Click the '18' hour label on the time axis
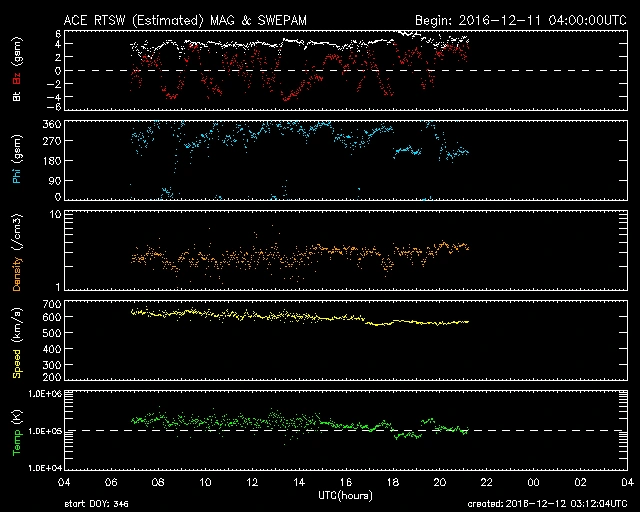The image size is (640, 512). point(393,482)
